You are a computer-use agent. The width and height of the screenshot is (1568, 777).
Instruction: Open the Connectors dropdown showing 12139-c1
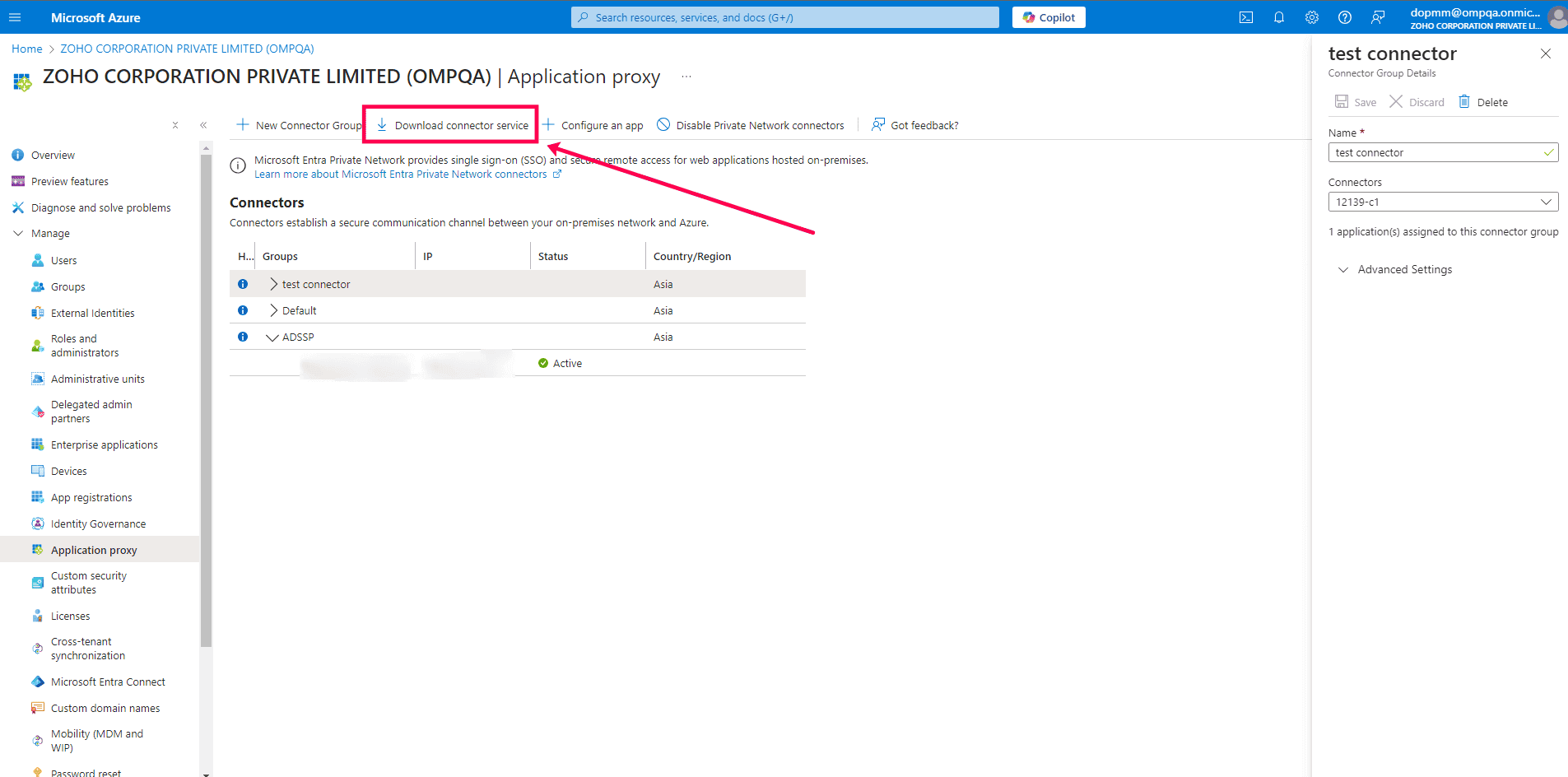[x=1444, y=202]
